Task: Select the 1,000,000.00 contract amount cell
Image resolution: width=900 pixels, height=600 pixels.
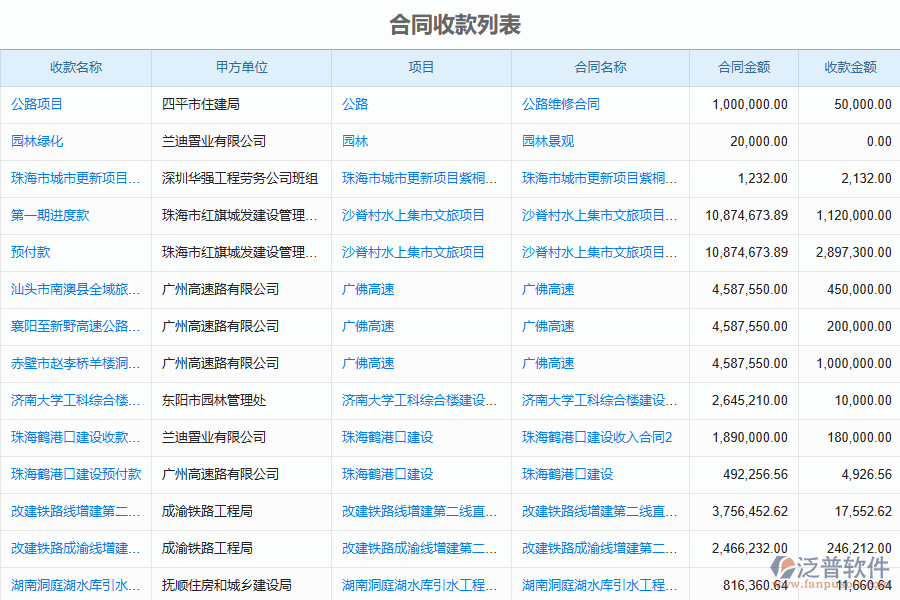Action: coord(750,104)
